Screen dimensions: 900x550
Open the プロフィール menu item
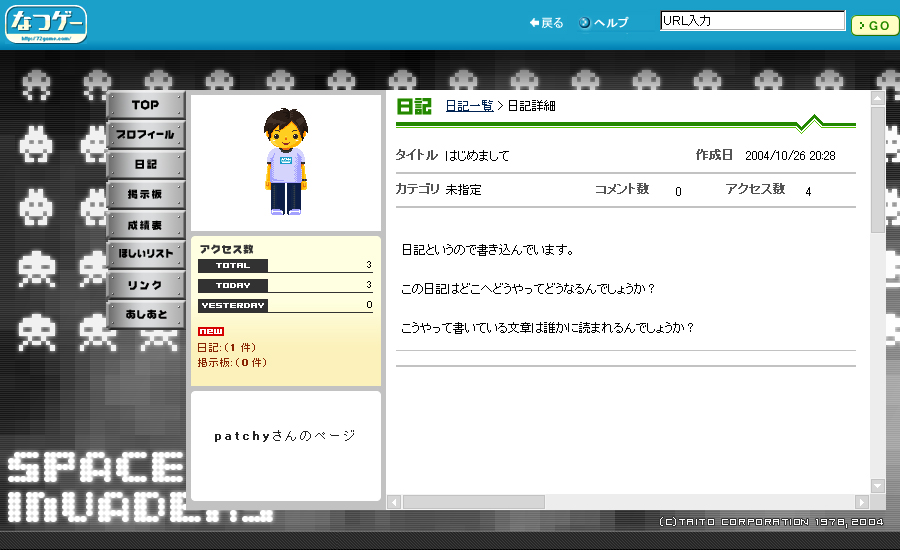coord(146,135)
